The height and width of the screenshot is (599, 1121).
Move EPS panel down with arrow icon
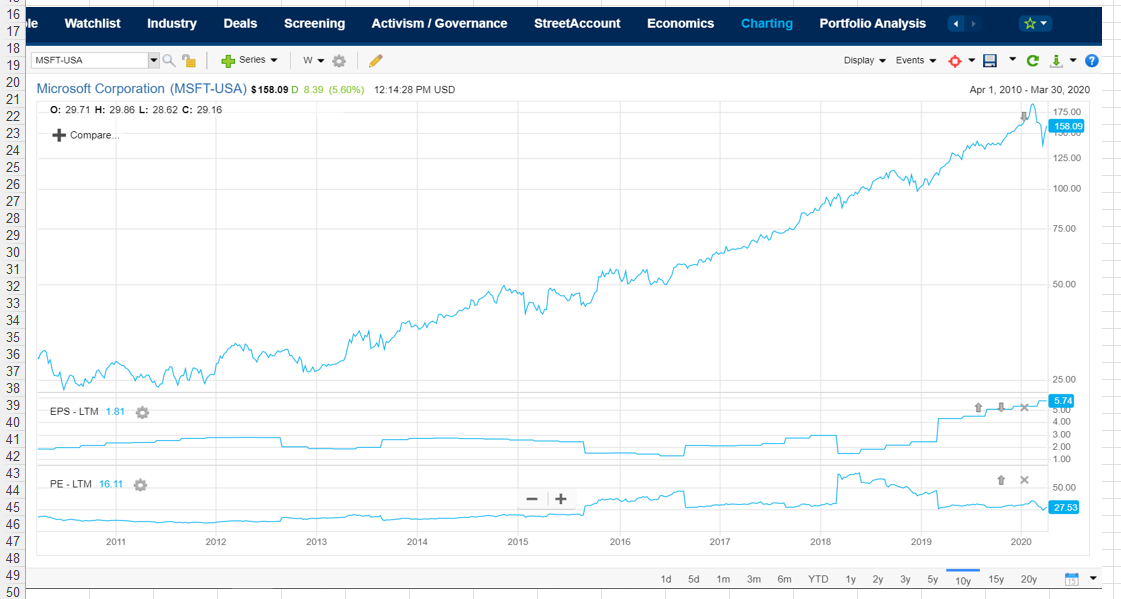pos(1001,407)
